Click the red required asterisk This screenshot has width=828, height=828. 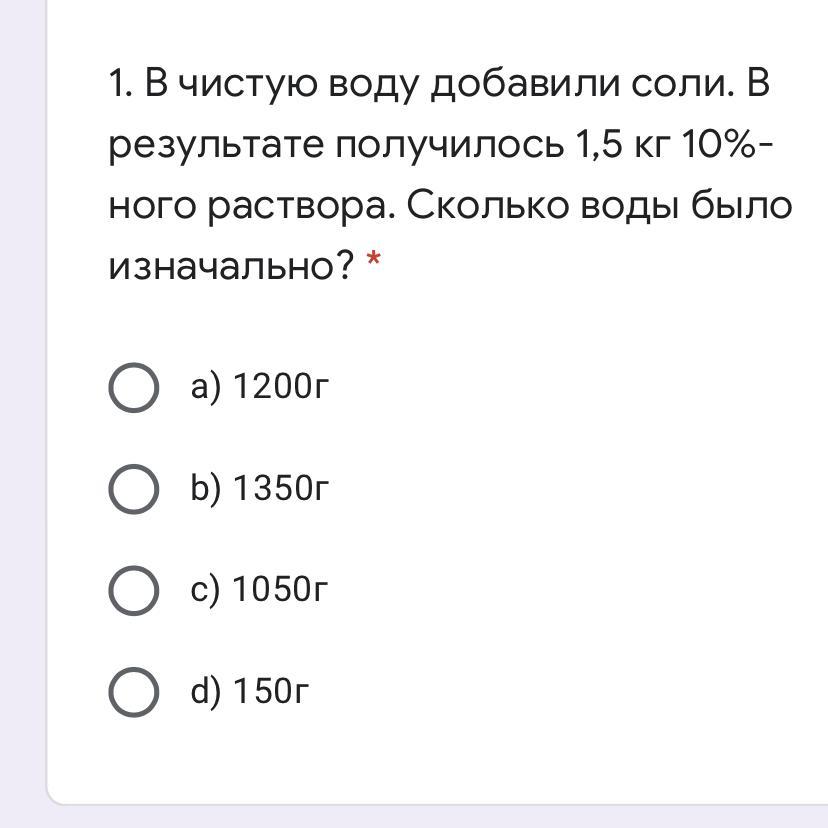[x=373, y=263]
